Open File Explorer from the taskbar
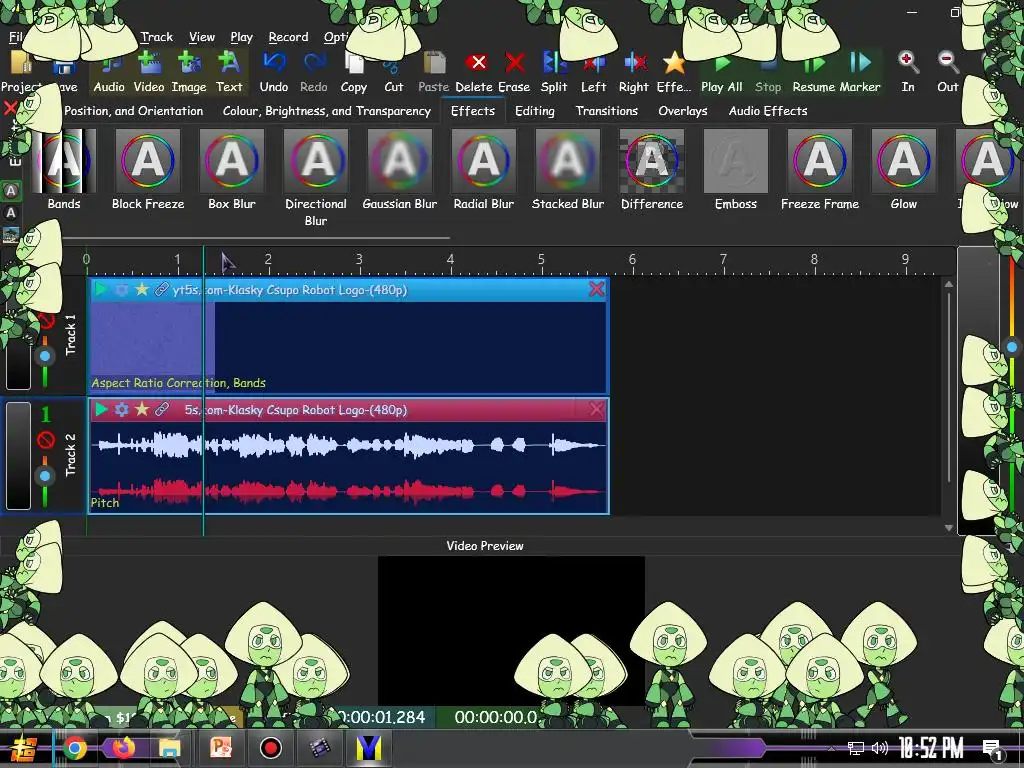This screenshot has height=768, width=1024. (x=169, y=748)
